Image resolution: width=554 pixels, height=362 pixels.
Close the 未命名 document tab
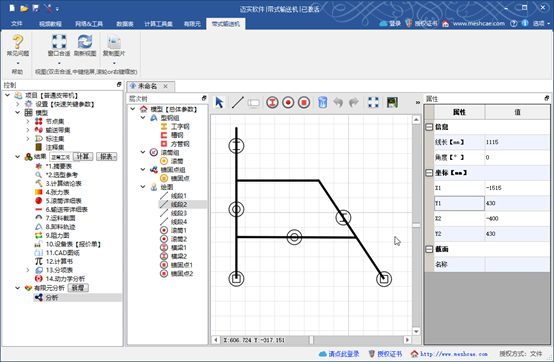click(165, 86)
